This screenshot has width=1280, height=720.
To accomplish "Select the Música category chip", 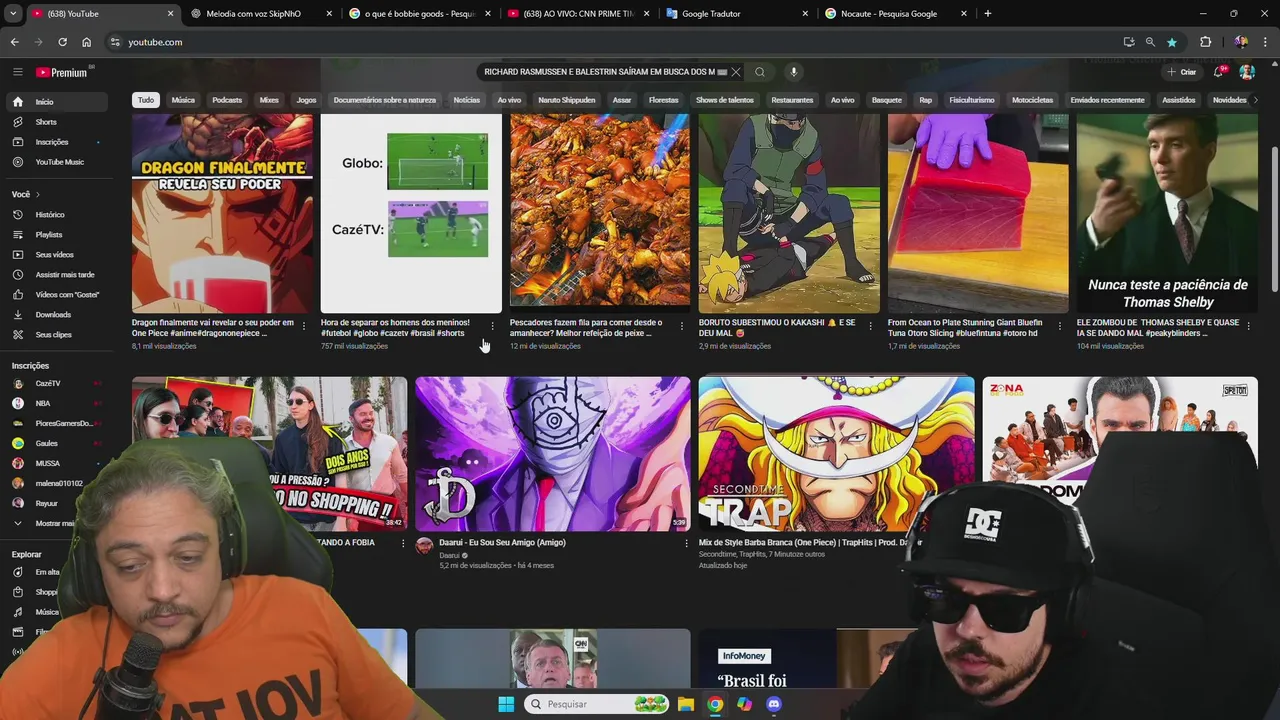I will point(183,100).
